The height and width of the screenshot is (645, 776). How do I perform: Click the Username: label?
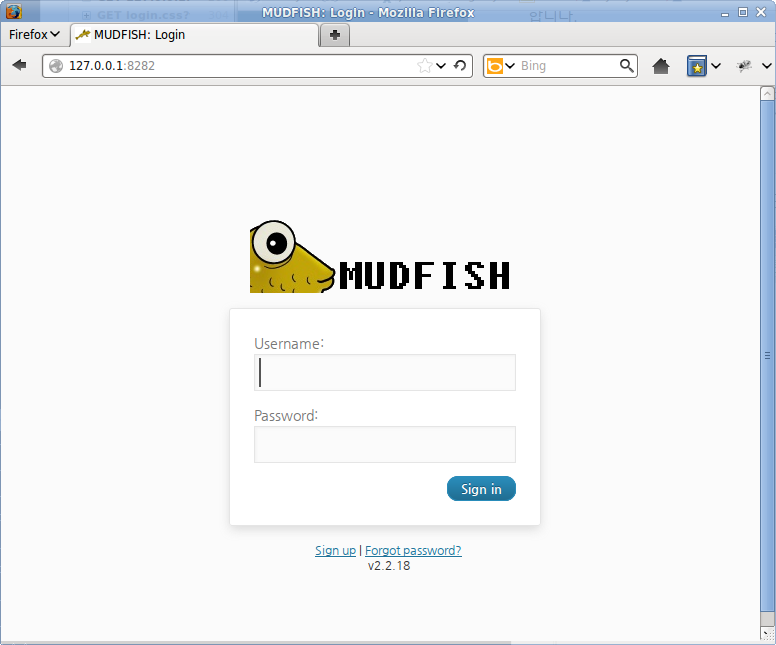pos(289,344)
